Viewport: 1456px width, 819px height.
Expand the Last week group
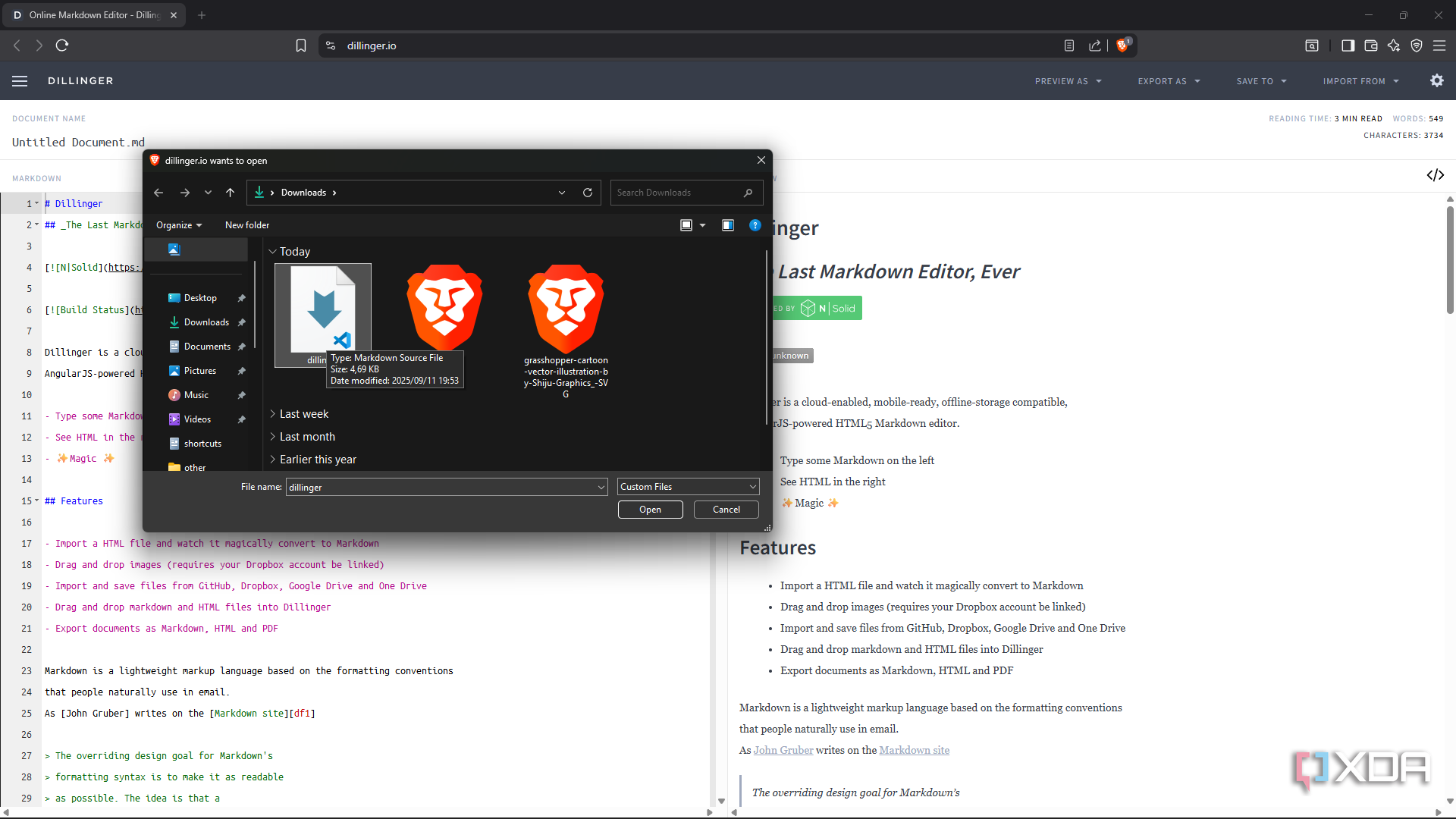tap(273, 414)
